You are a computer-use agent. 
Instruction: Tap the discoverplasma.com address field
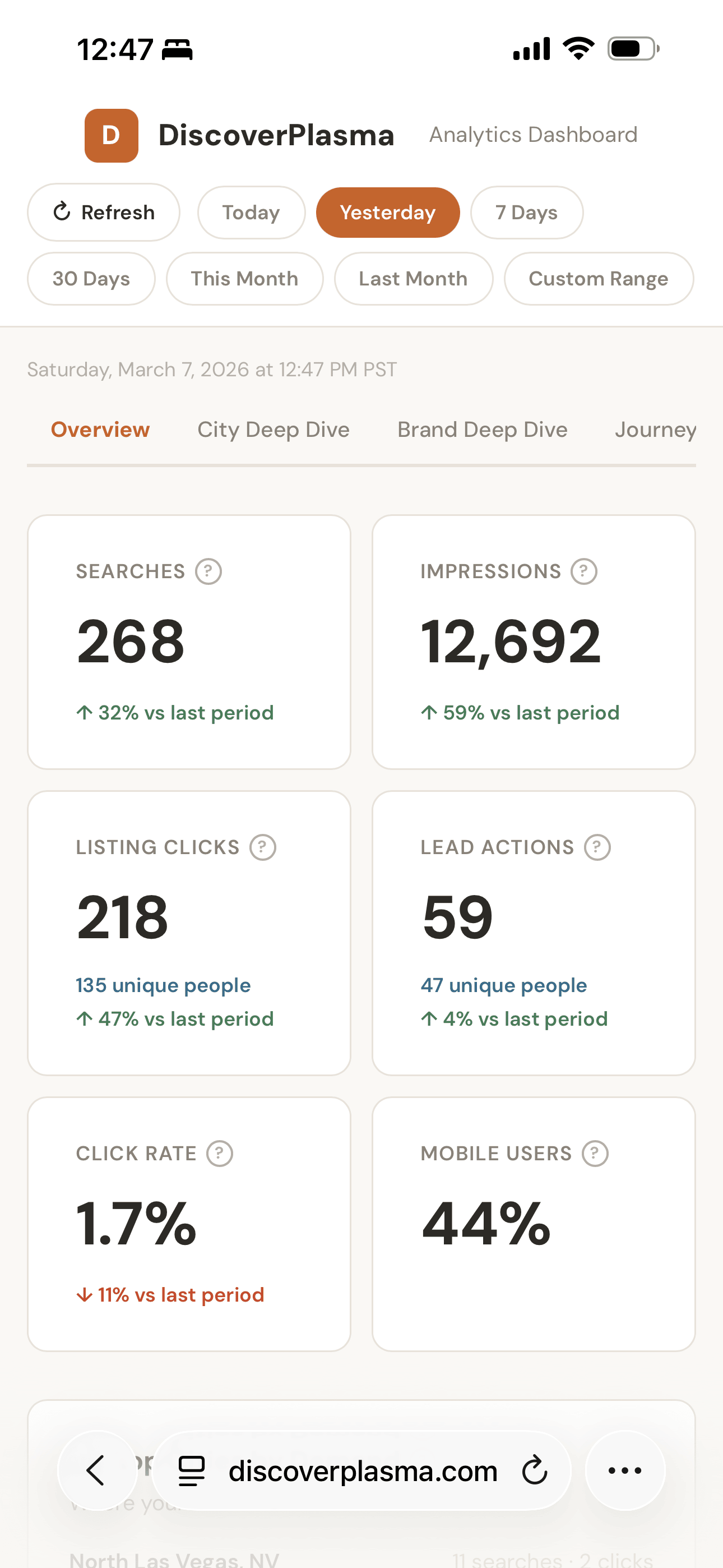[x=363, y=1470]
